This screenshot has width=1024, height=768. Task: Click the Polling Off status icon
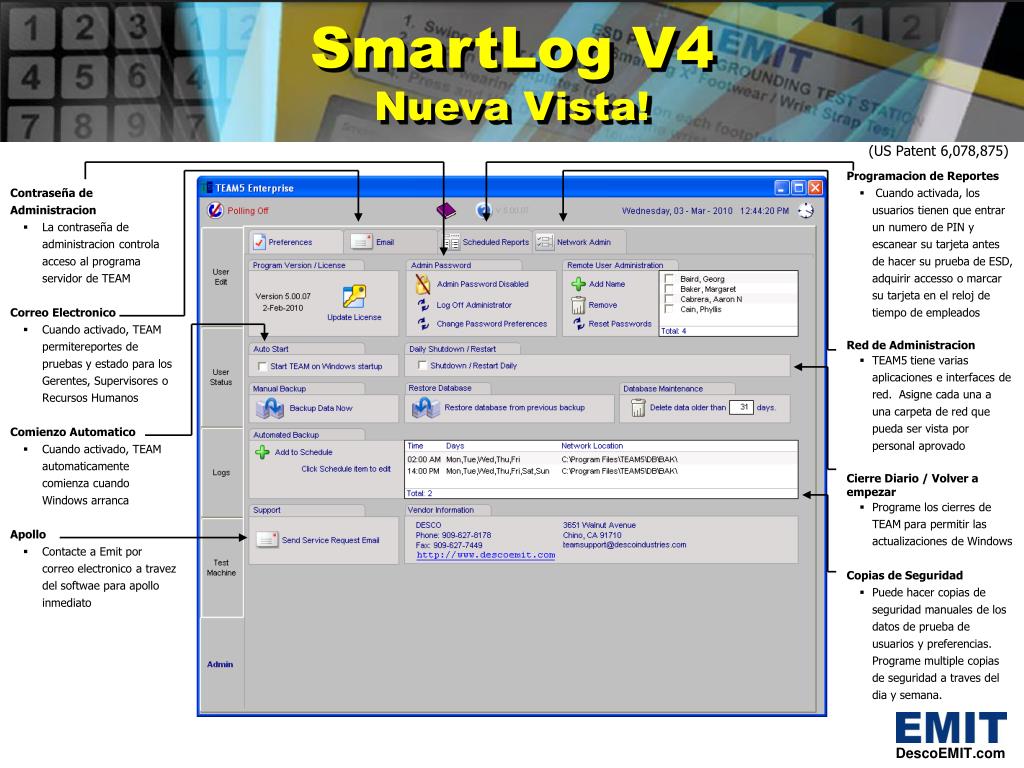coord(215,210)
